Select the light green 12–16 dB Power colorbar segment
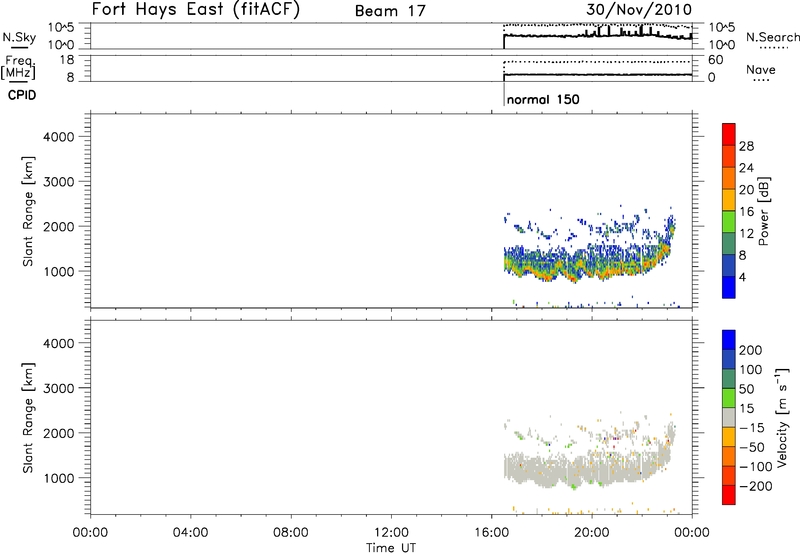The height and width of the screenshot is (554, 800). tap(729, 221)
